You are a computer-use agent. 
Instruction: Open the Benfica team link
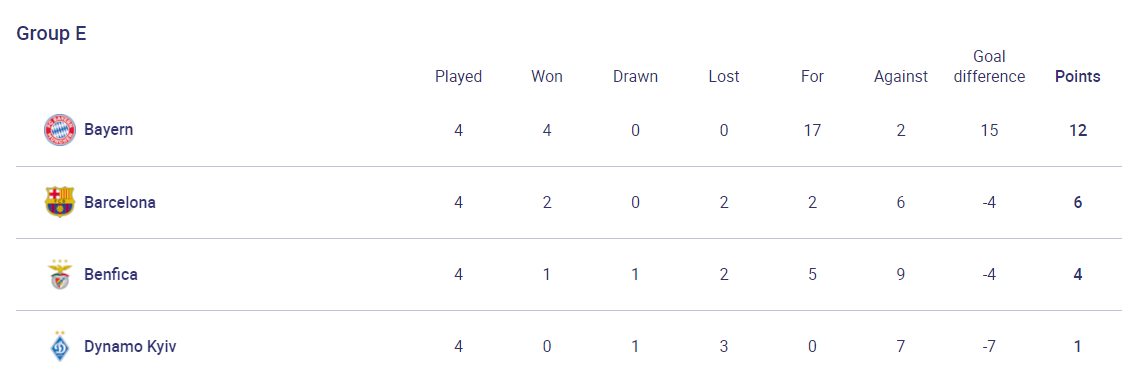111,274
